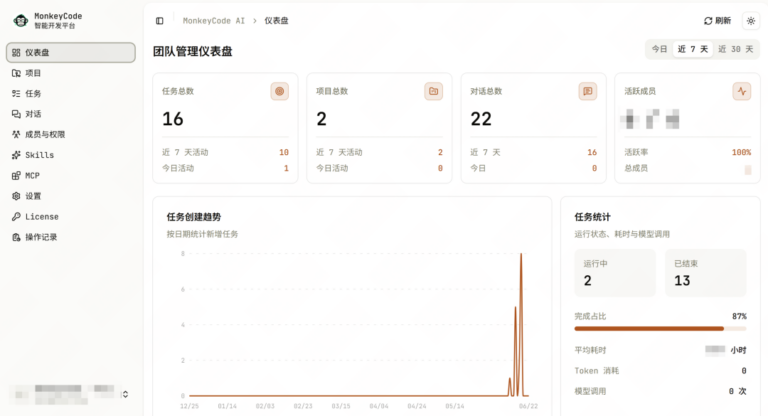The image size is (768, 416).
Task: Click the 团队管理仪表盘 heading
Action: click(192, 51)
